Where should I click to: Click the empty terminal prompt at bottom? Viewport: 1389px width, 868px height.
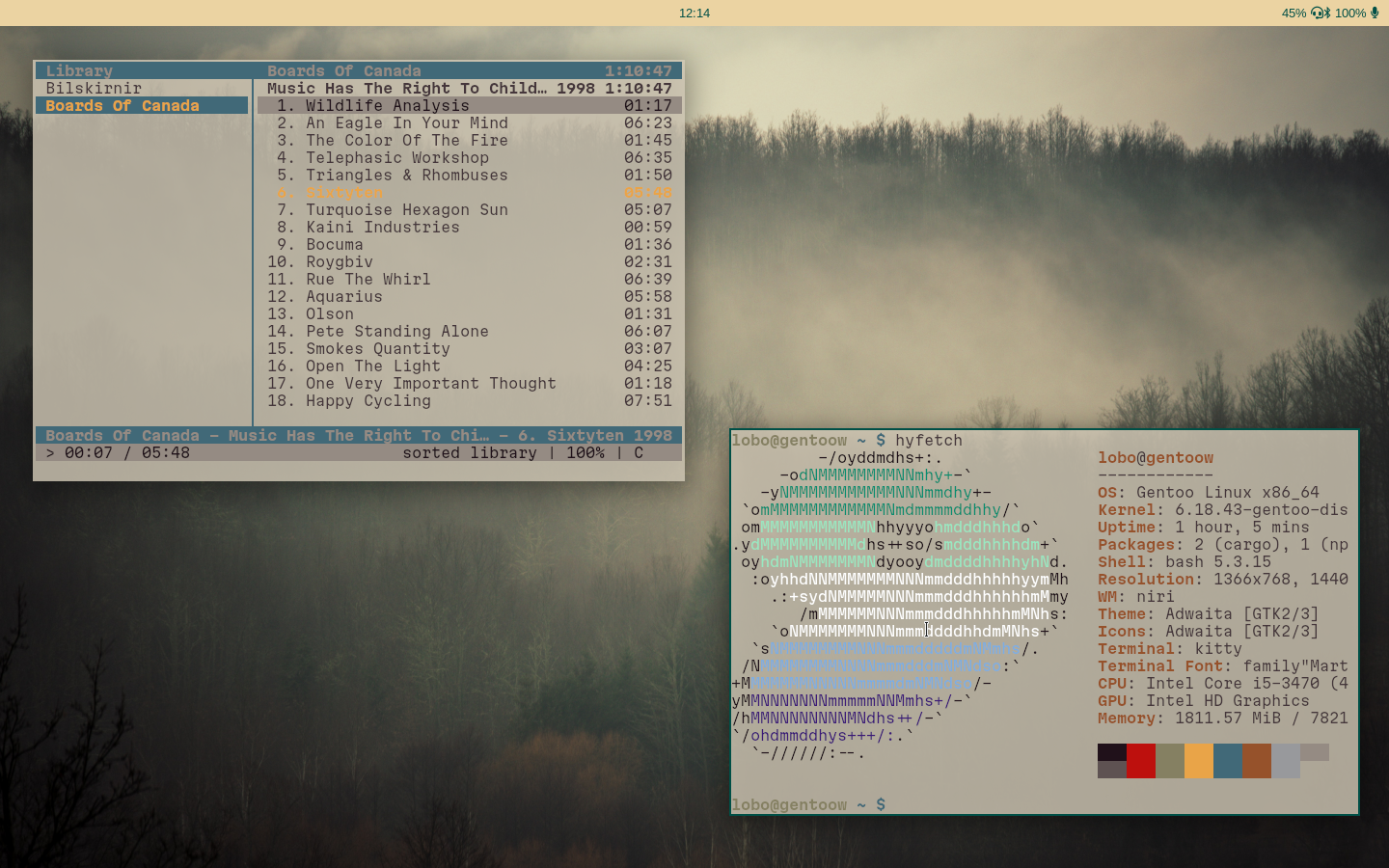point(808,804)
